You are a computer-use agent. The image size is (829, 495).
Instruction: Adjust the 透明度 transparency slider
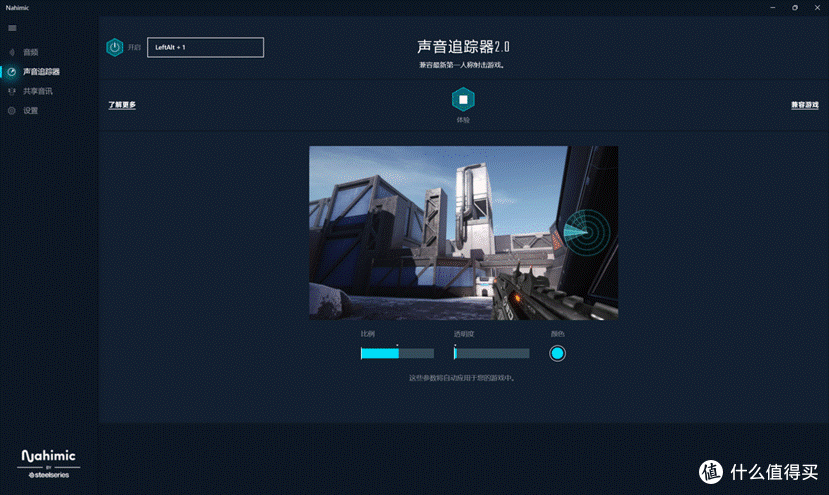coord(492,353)
